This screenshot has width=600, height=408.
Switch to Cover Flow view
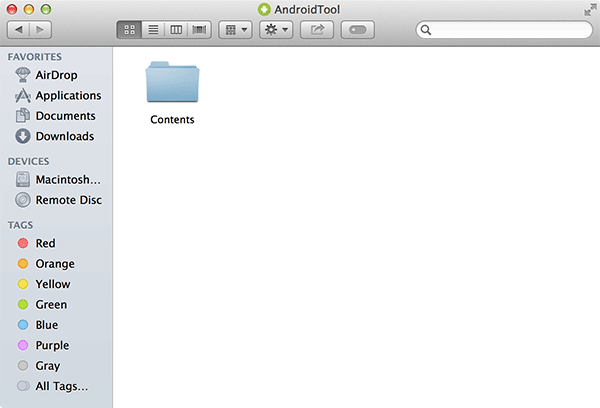199,29
